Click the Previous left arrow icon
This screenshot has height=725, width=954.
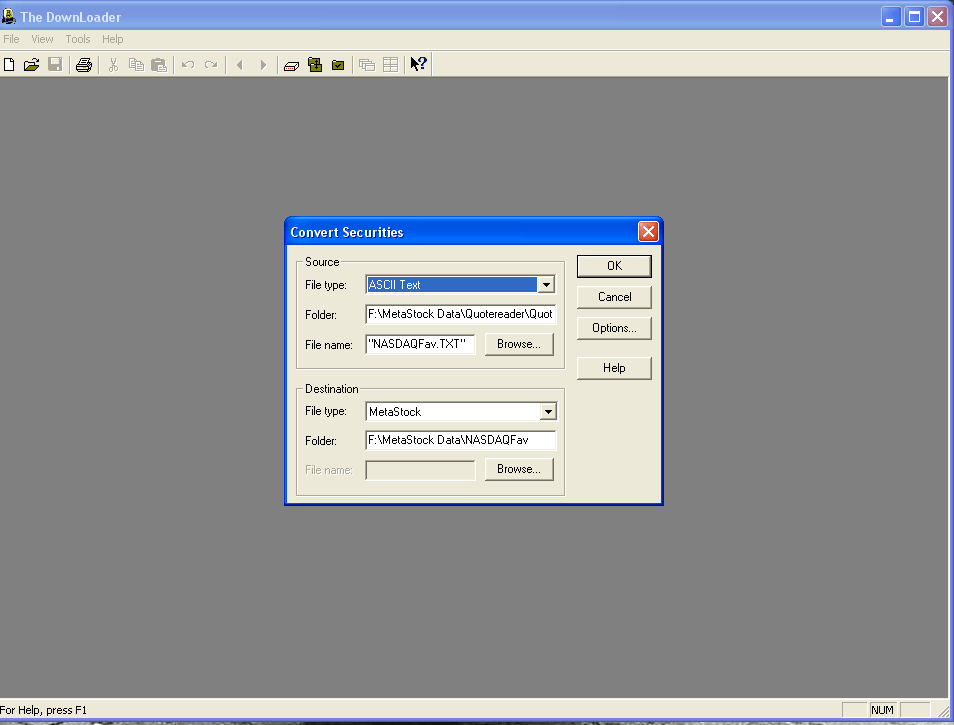click(240, 64)
